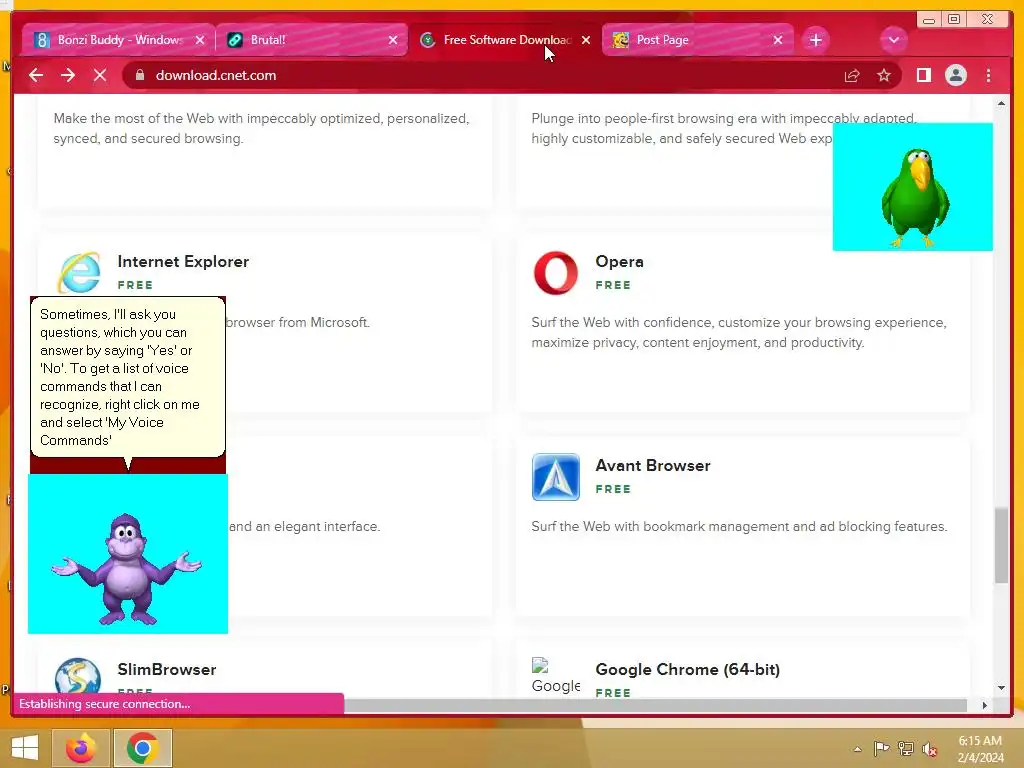This screenshot has width=1024, height=768.
Task: Switch to the Post Page tab
Action: tap(697, 40)
